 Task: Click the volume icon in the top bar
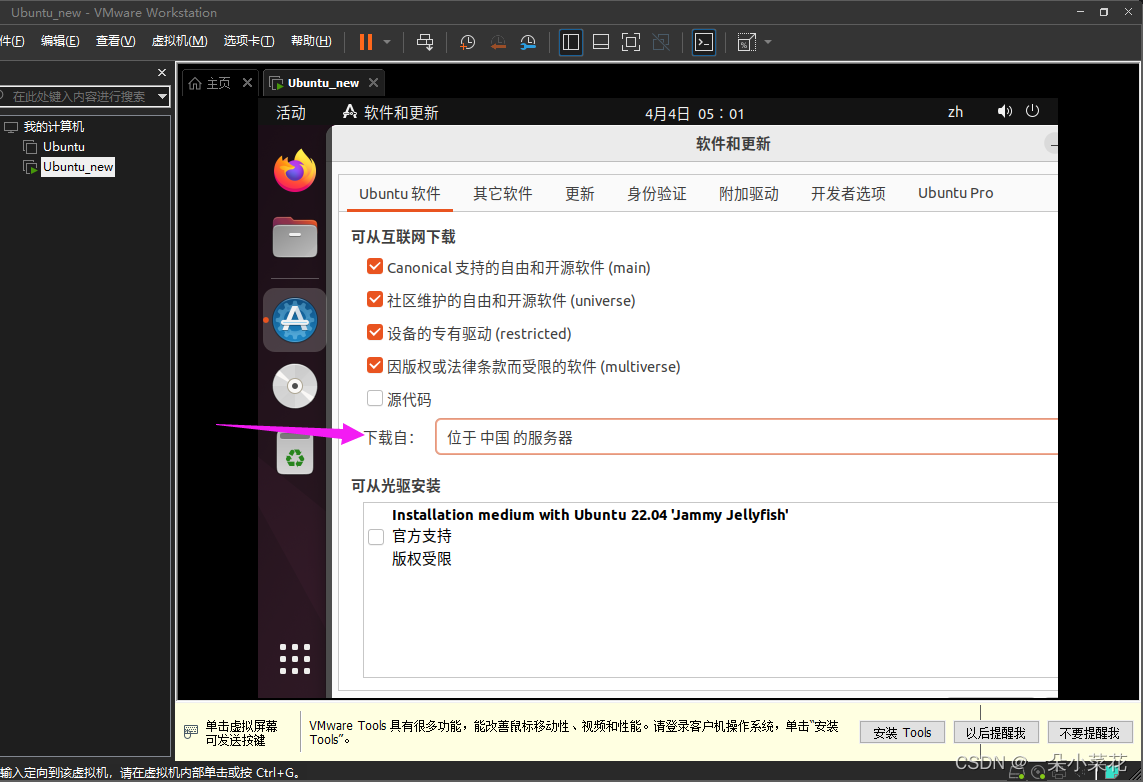click(x=1004, y=111)
